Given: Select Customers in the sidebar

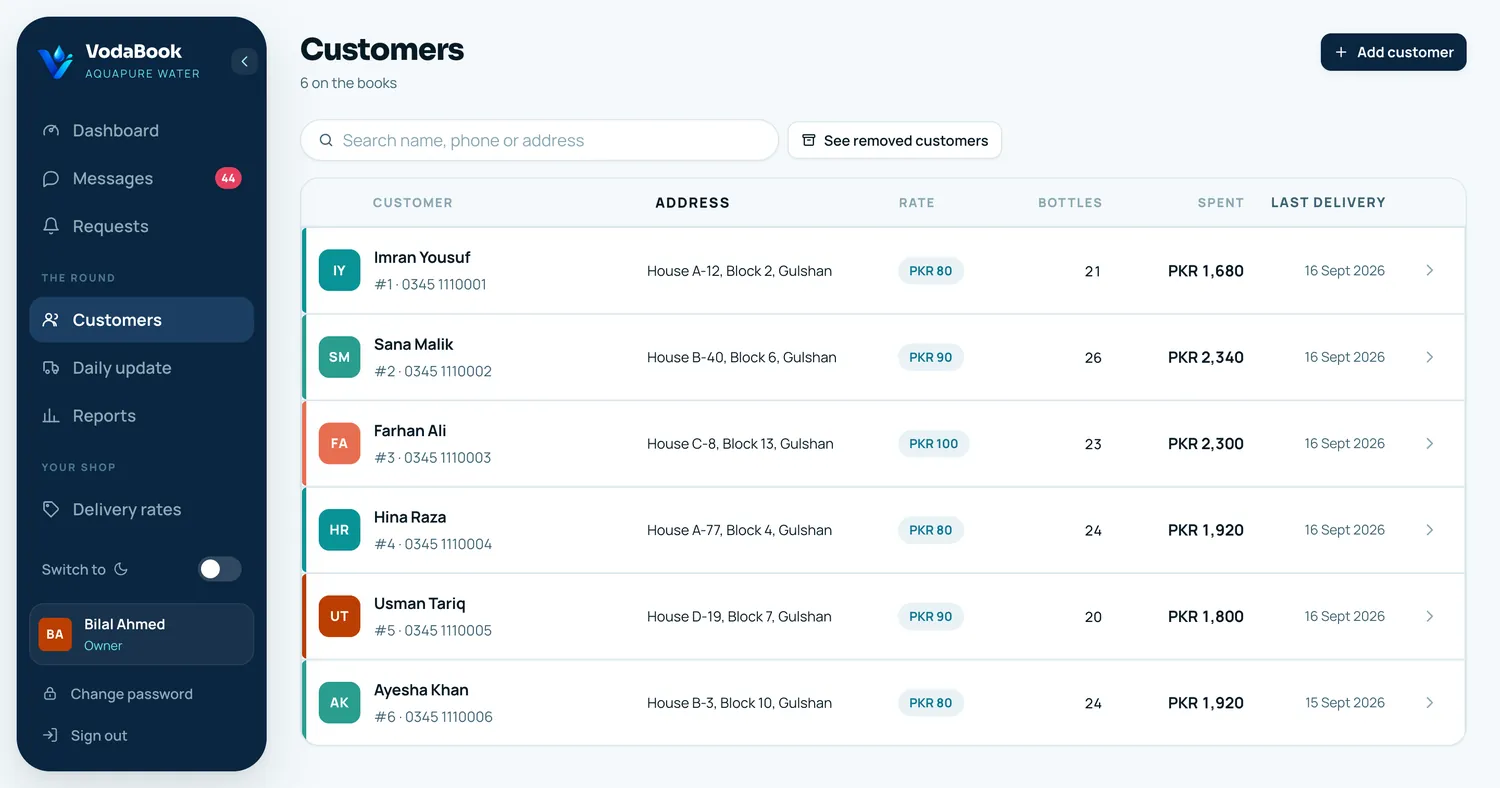Looking at the screenshot, I should pyautogui.click(x=141, y=320).
